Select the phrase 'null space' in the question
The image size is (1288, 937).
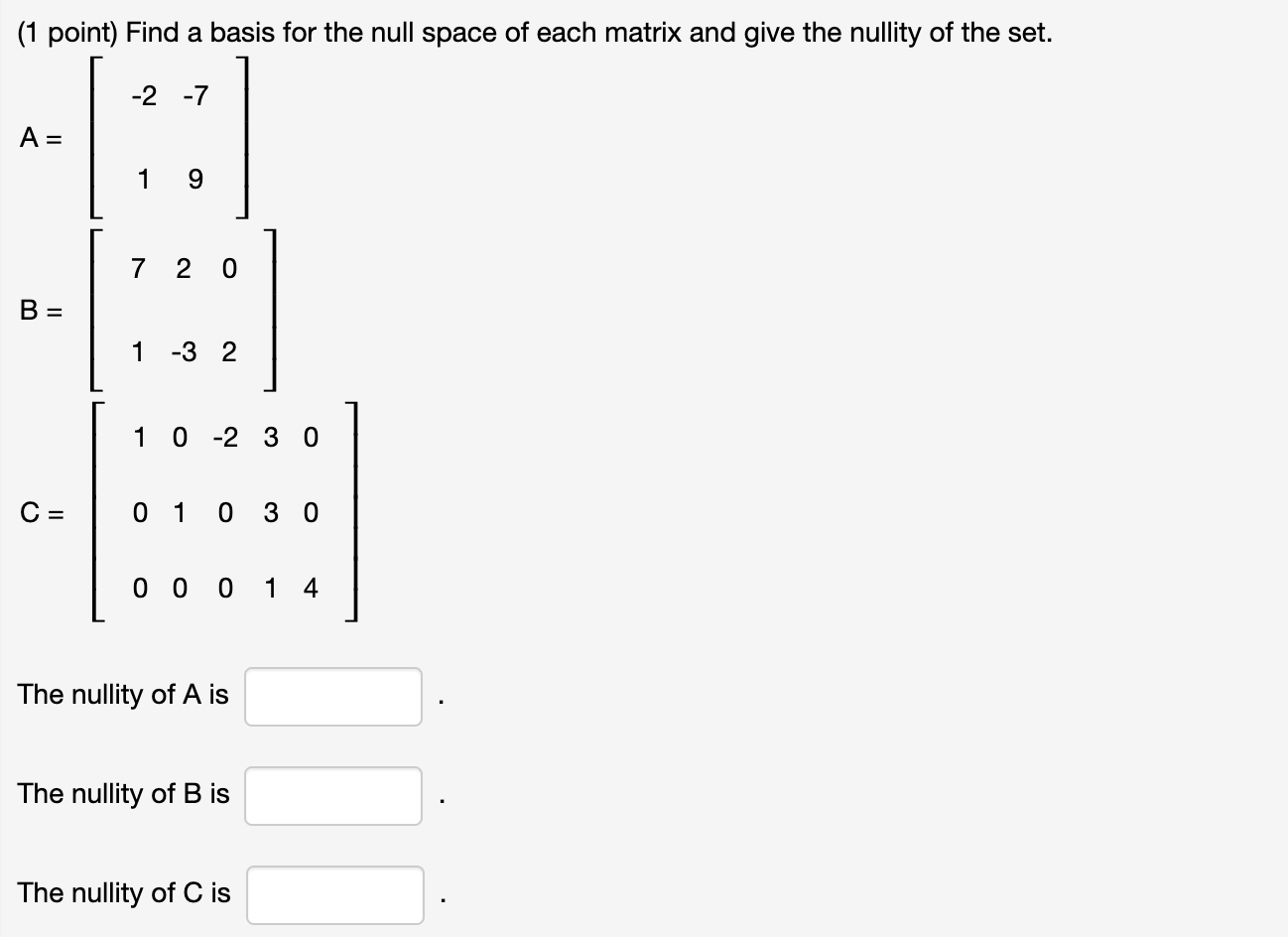coord(435,32)
